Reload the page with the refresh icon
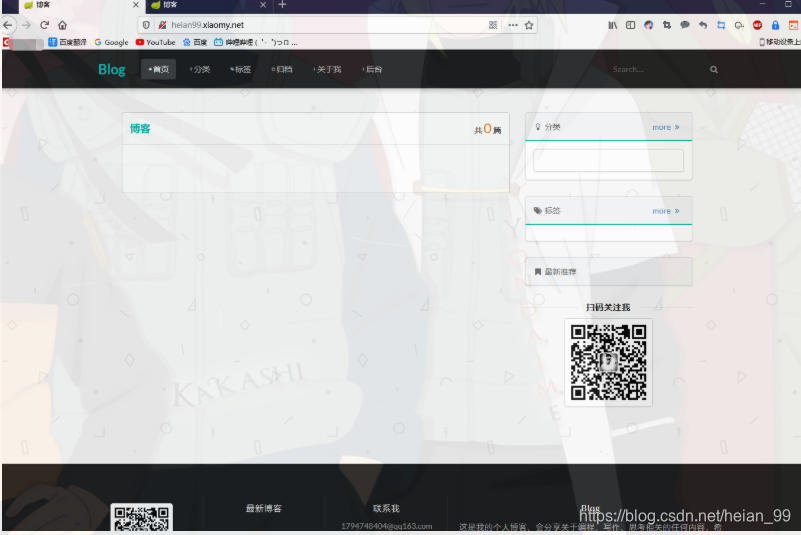The height and width of the screenshot is (535, 801). [44, 25]
